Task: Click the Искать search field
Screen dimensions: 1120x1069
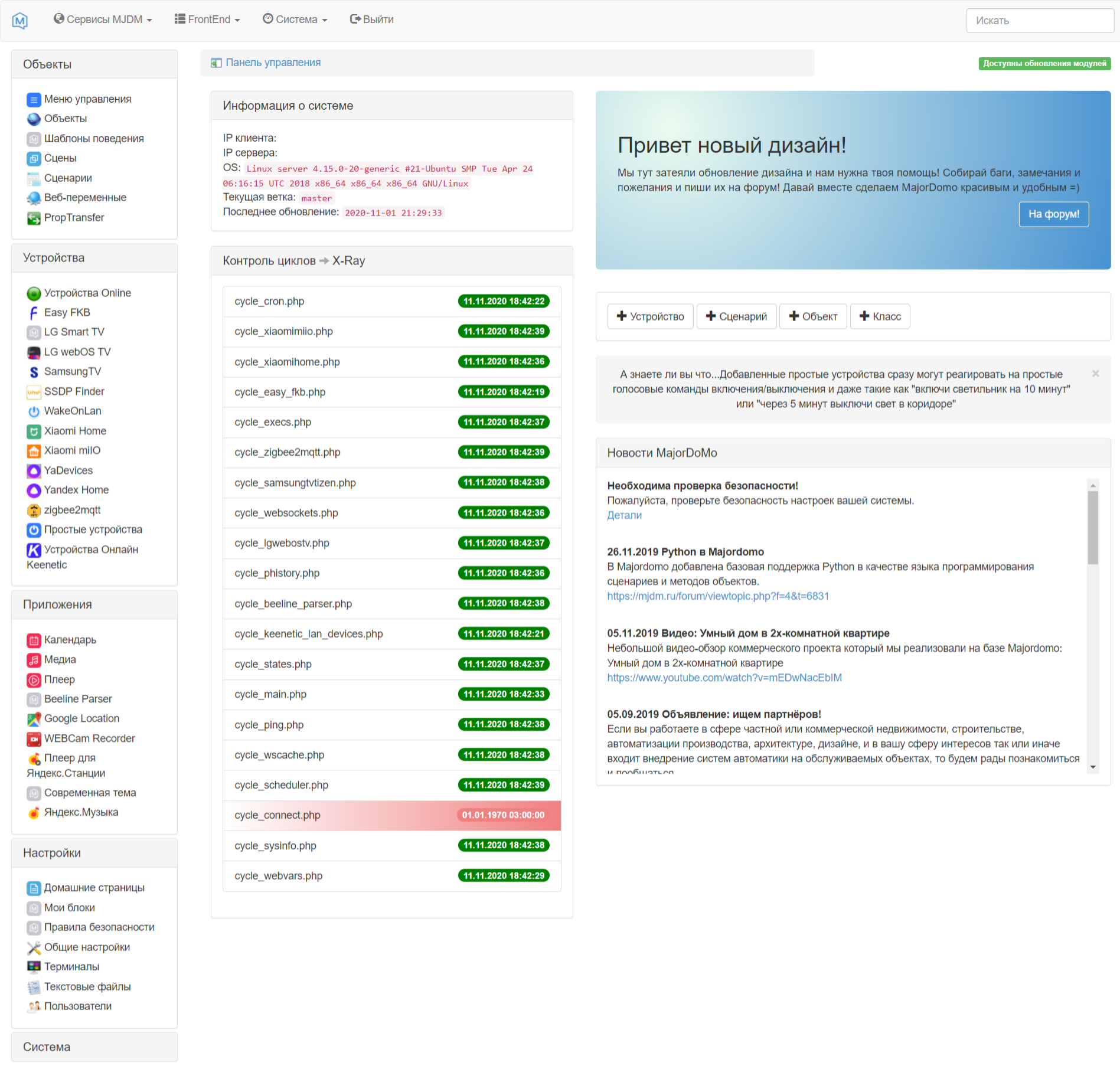Action: click(x=1039, y=21)
